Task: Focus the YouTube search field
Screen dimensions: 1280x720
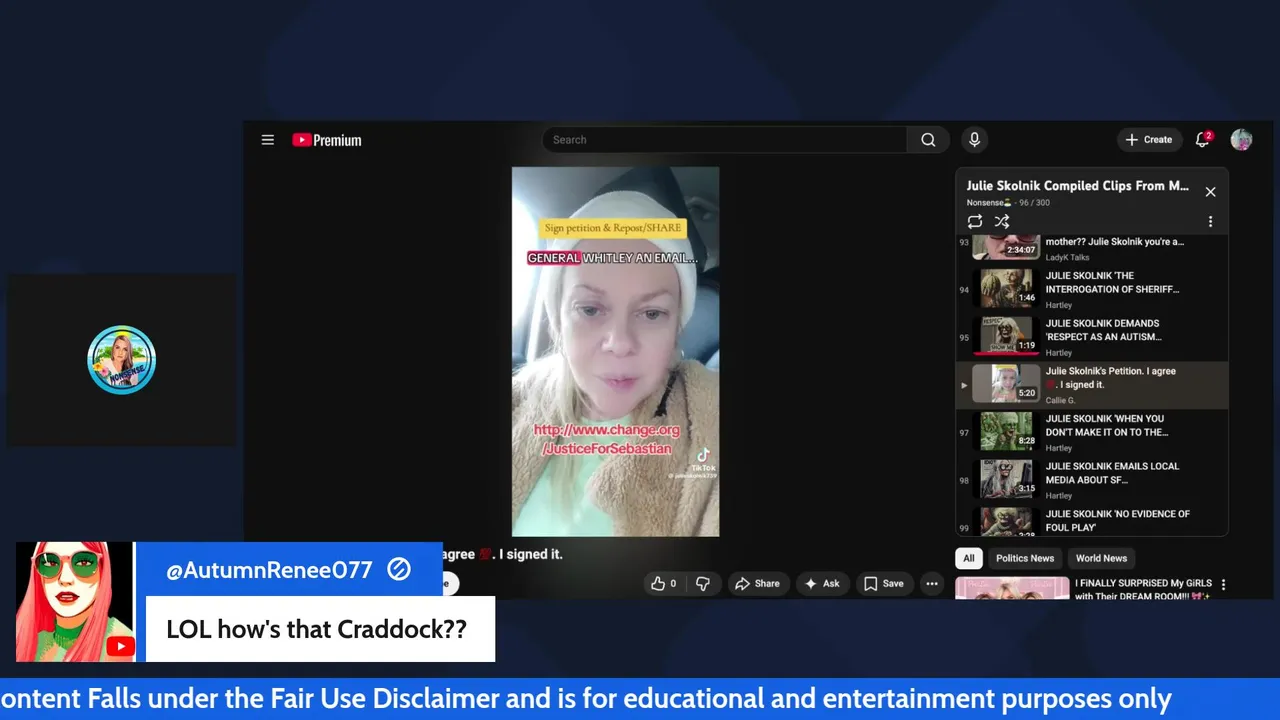Action: 724,140
